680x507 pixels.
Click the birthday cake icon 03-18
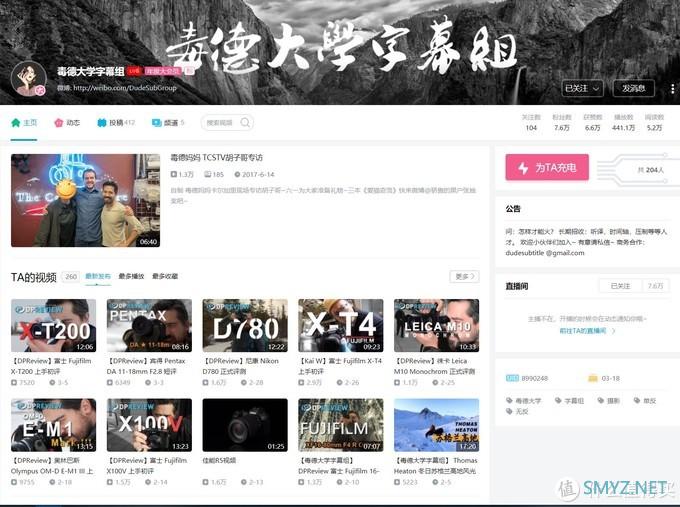[593, 378]
